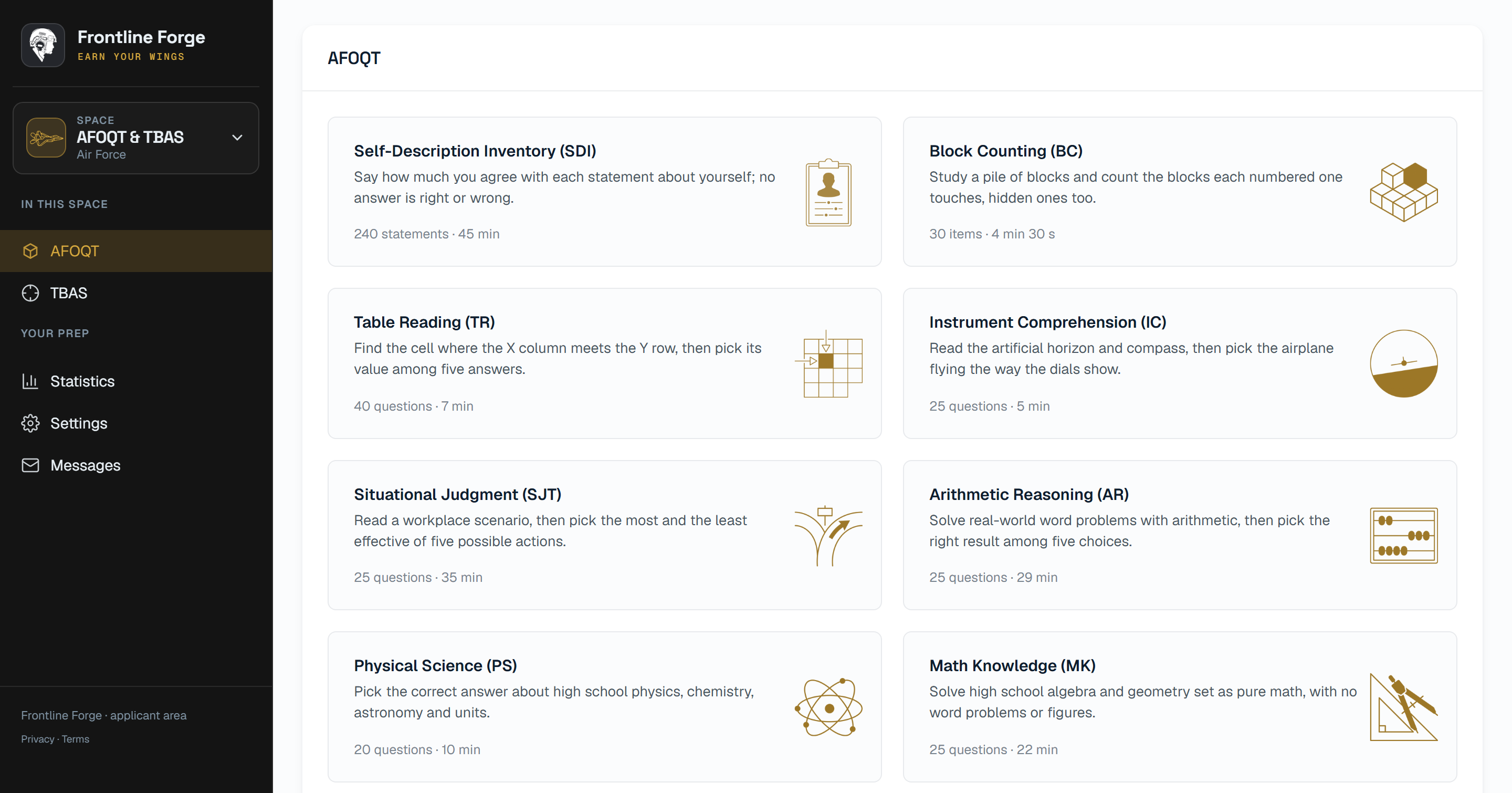Click '240 statements · 45 min' text
This screenshot has width=1512, height=793.
pos(427,234)
